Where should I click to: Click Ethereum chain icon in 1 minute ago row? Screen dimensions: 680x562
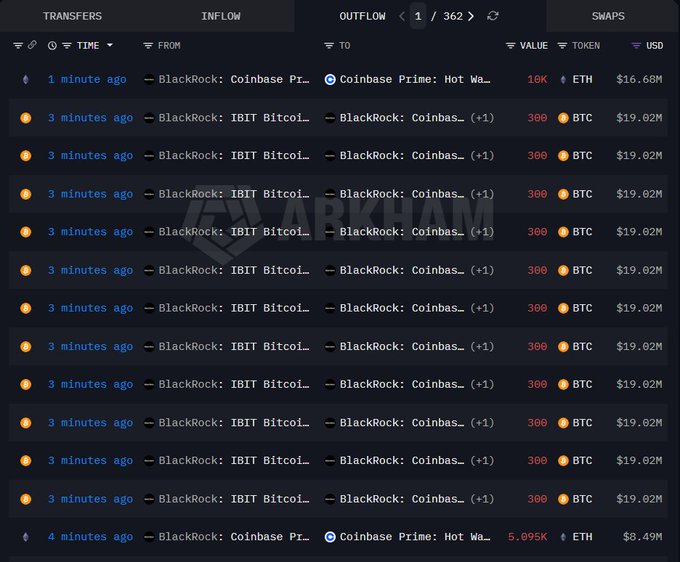pos(26,79)
